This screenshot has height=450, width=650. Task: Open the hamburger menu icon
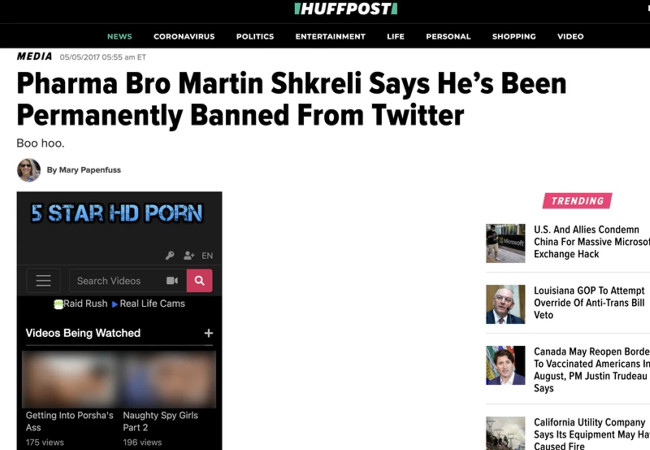(44, 281)
